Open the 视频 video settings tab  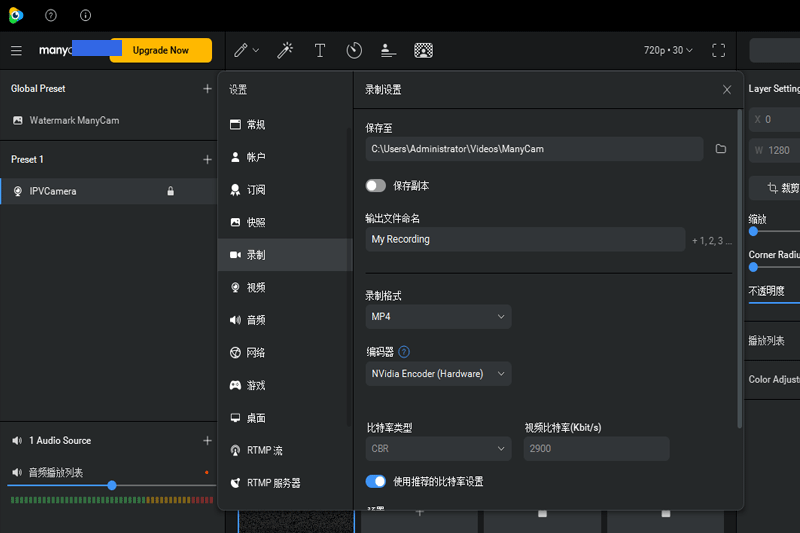click(285, 288)
